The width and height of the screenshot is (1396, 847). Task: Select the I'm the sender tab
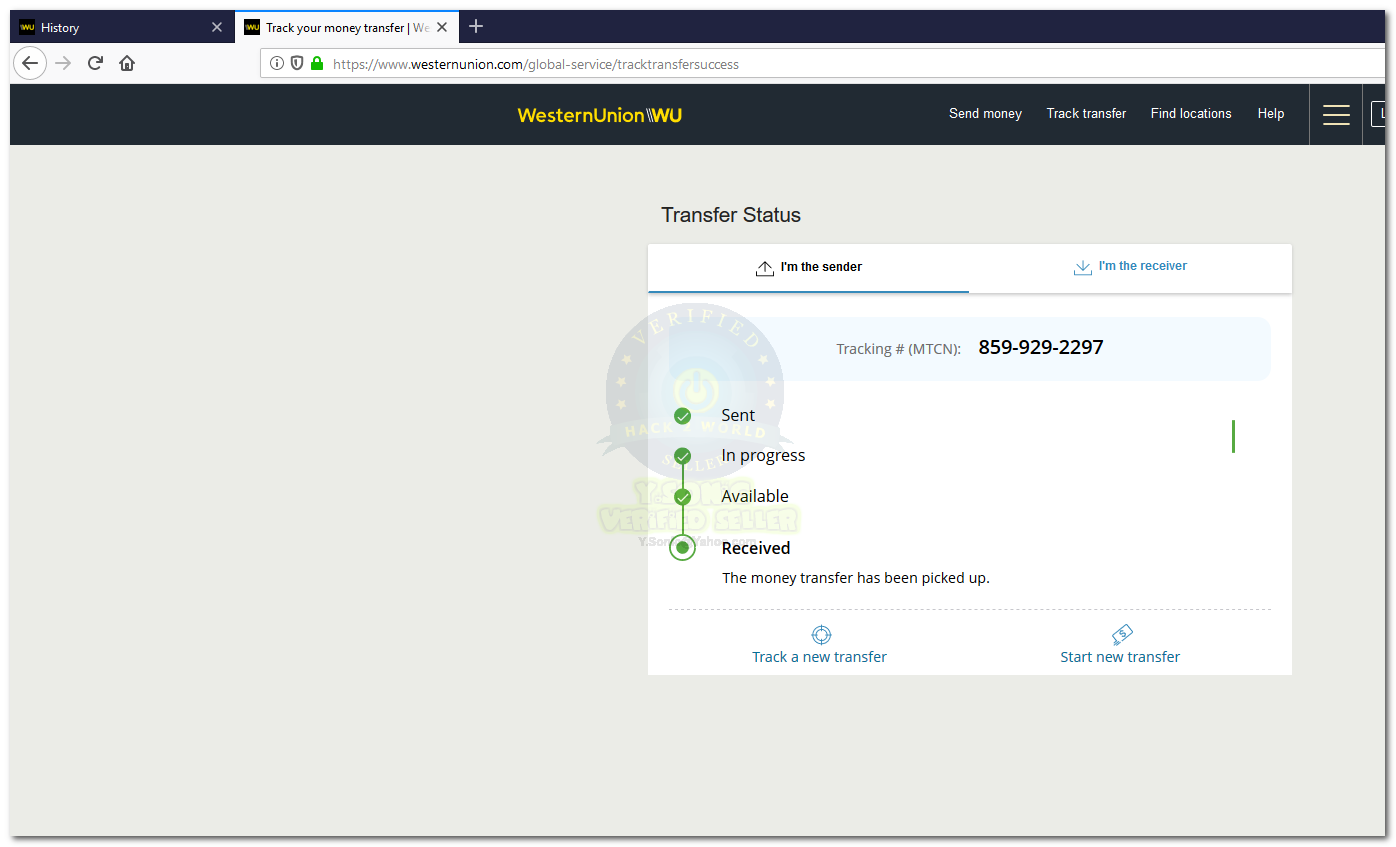coord(808,268)
